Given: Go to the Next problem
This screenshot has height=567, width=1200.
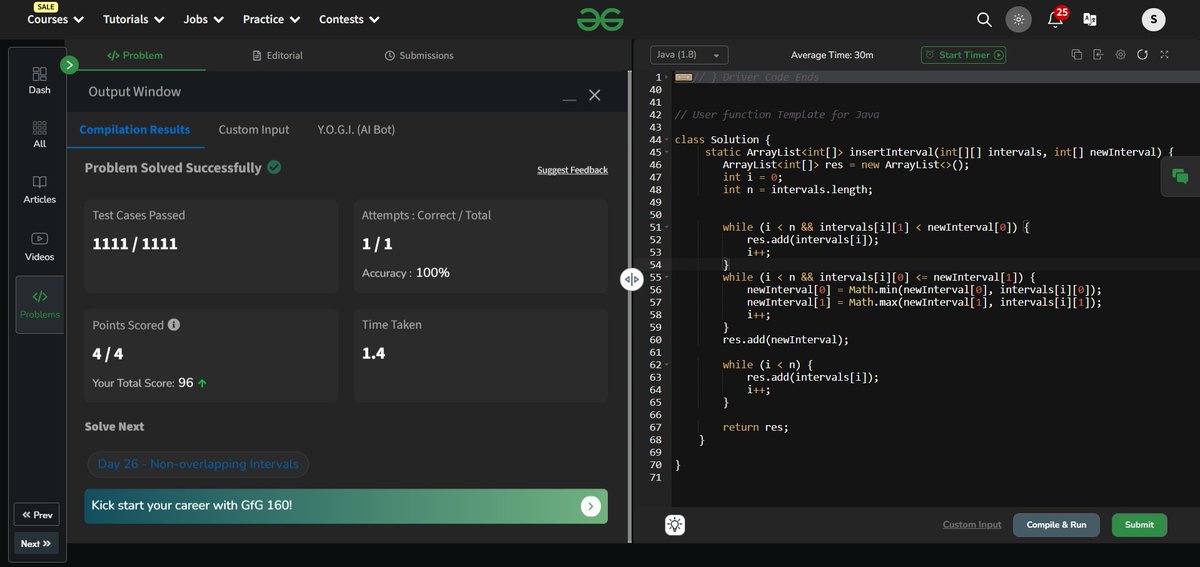Looking at the screenshot, I should click(x=36, y=543).
